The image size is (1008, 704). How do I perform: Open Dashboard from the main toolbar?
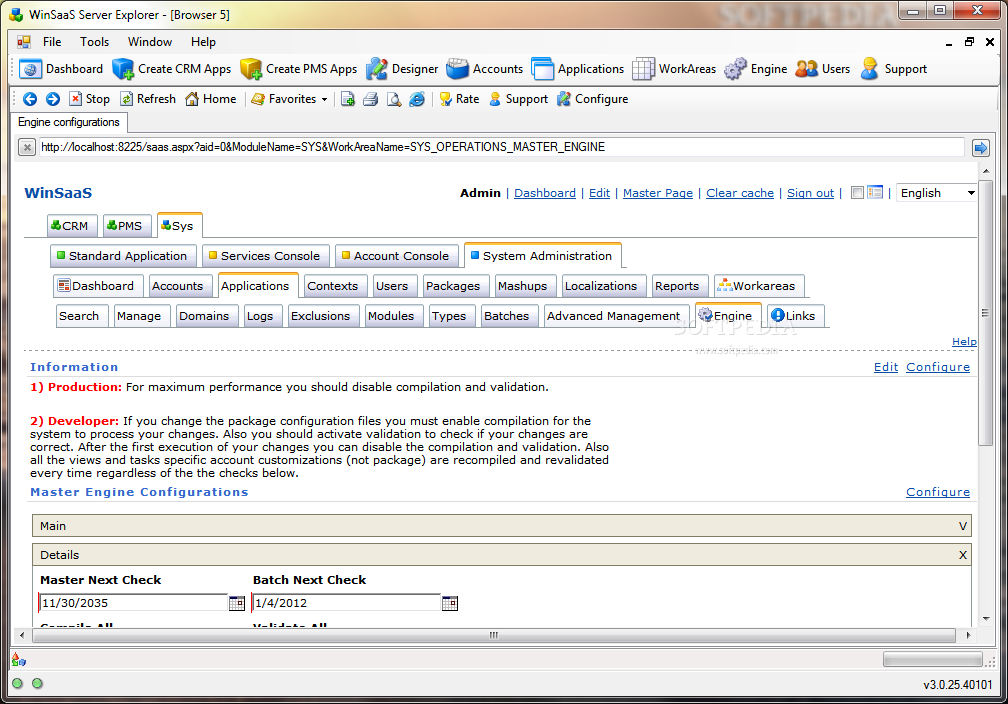pos(61,69)
